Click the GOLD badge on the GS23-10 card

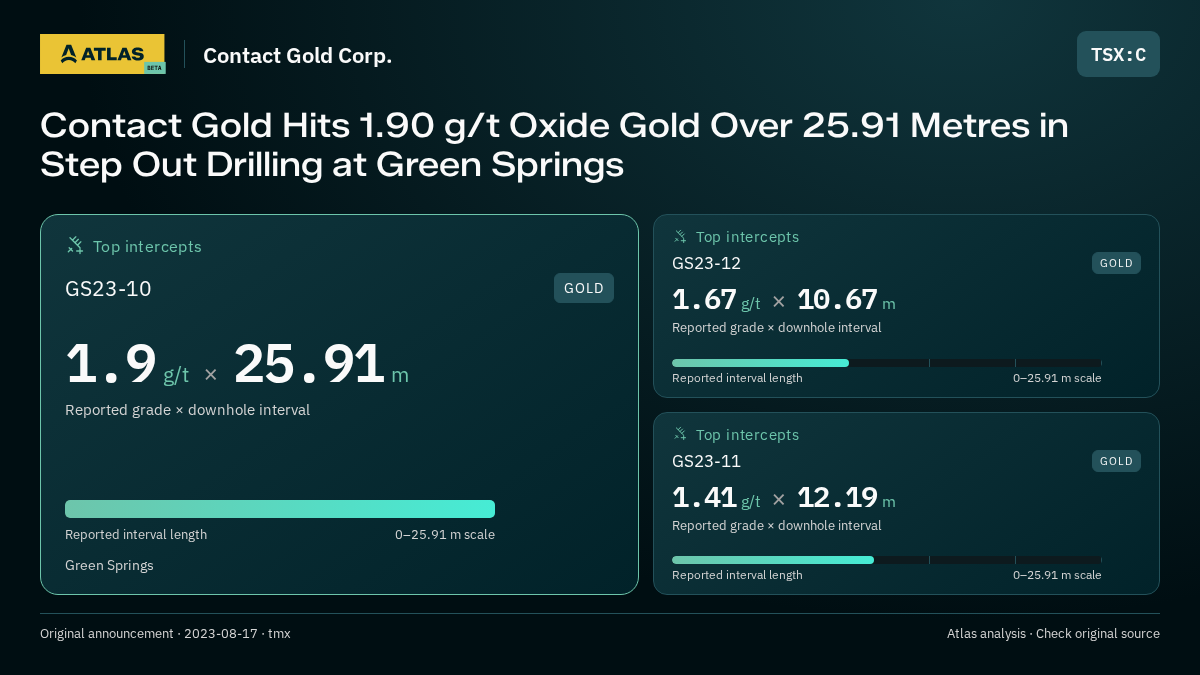(x=584, y=288)
